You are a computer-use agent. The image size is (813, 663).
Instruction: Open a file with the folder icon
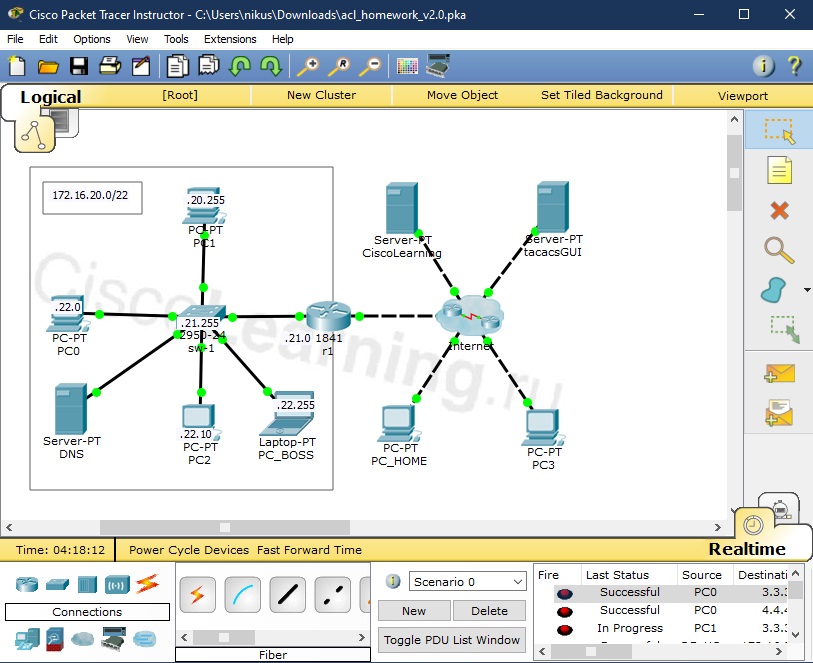[x=48, y=66]
